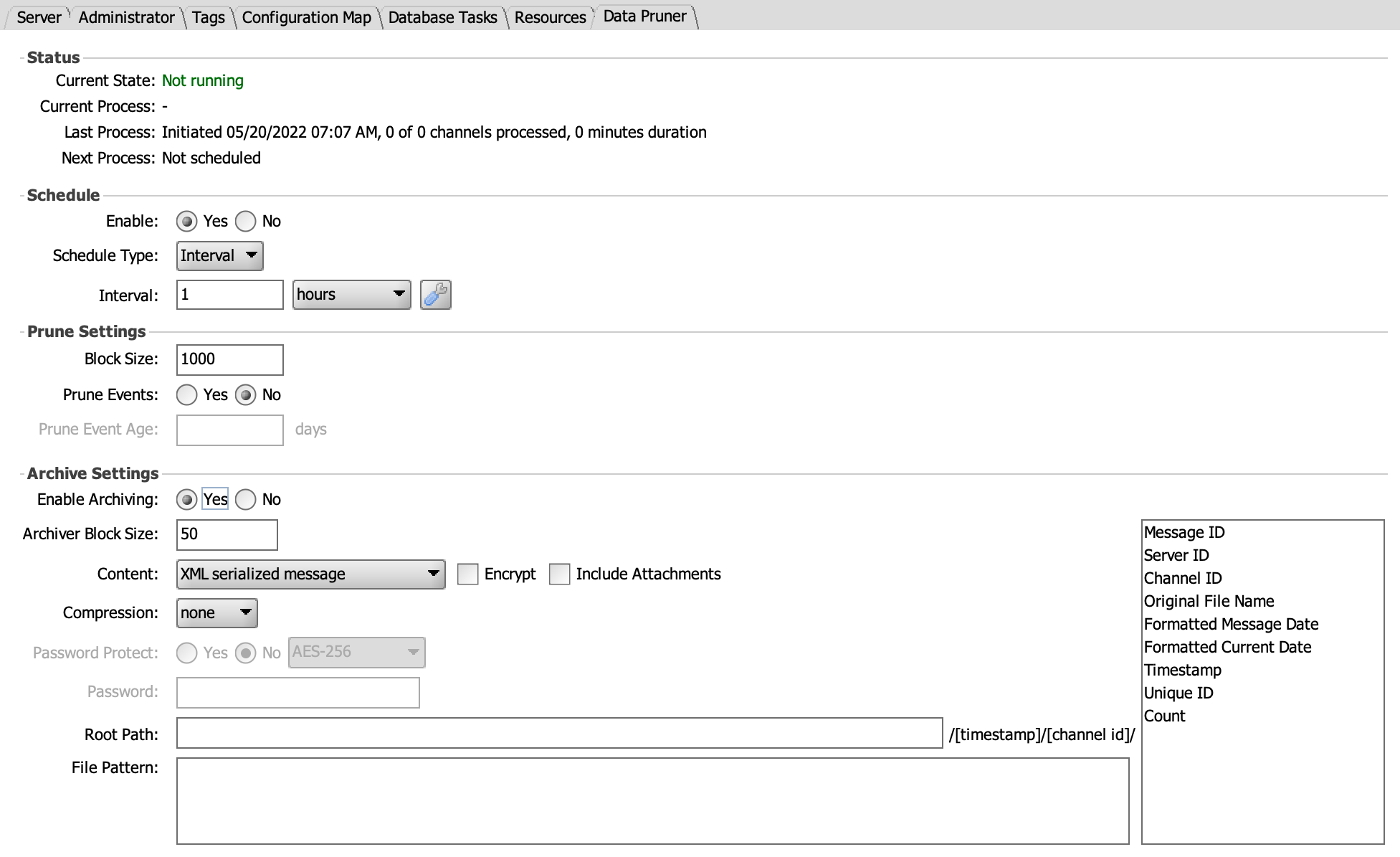Select Message ID in the variable list

(1184, 533)
